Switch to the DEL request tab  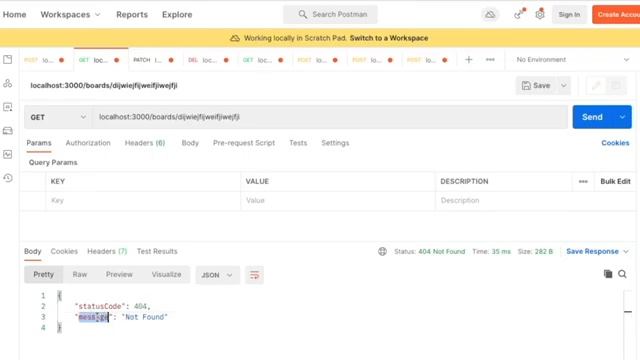[x=208, y=60]
